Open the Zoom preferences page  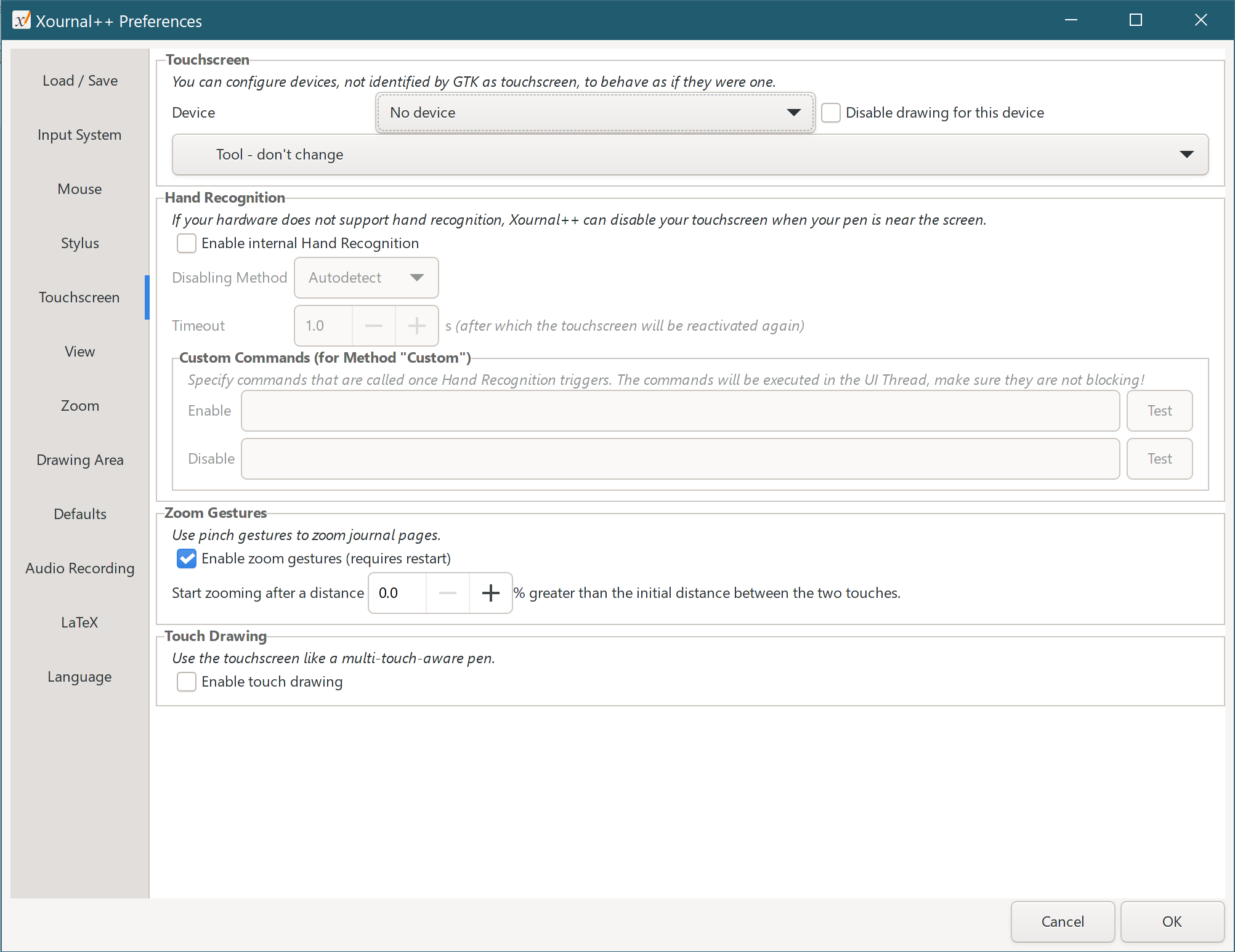(x=79, y=405)
